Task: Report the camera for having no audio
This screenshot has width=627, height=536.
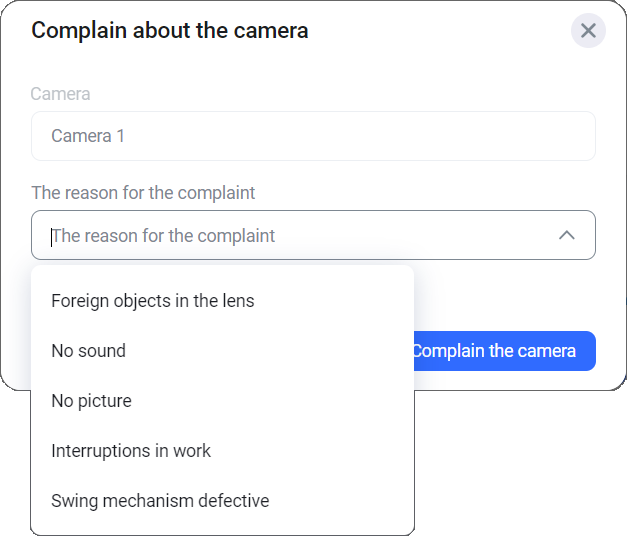Action: [x=89, y=351]
